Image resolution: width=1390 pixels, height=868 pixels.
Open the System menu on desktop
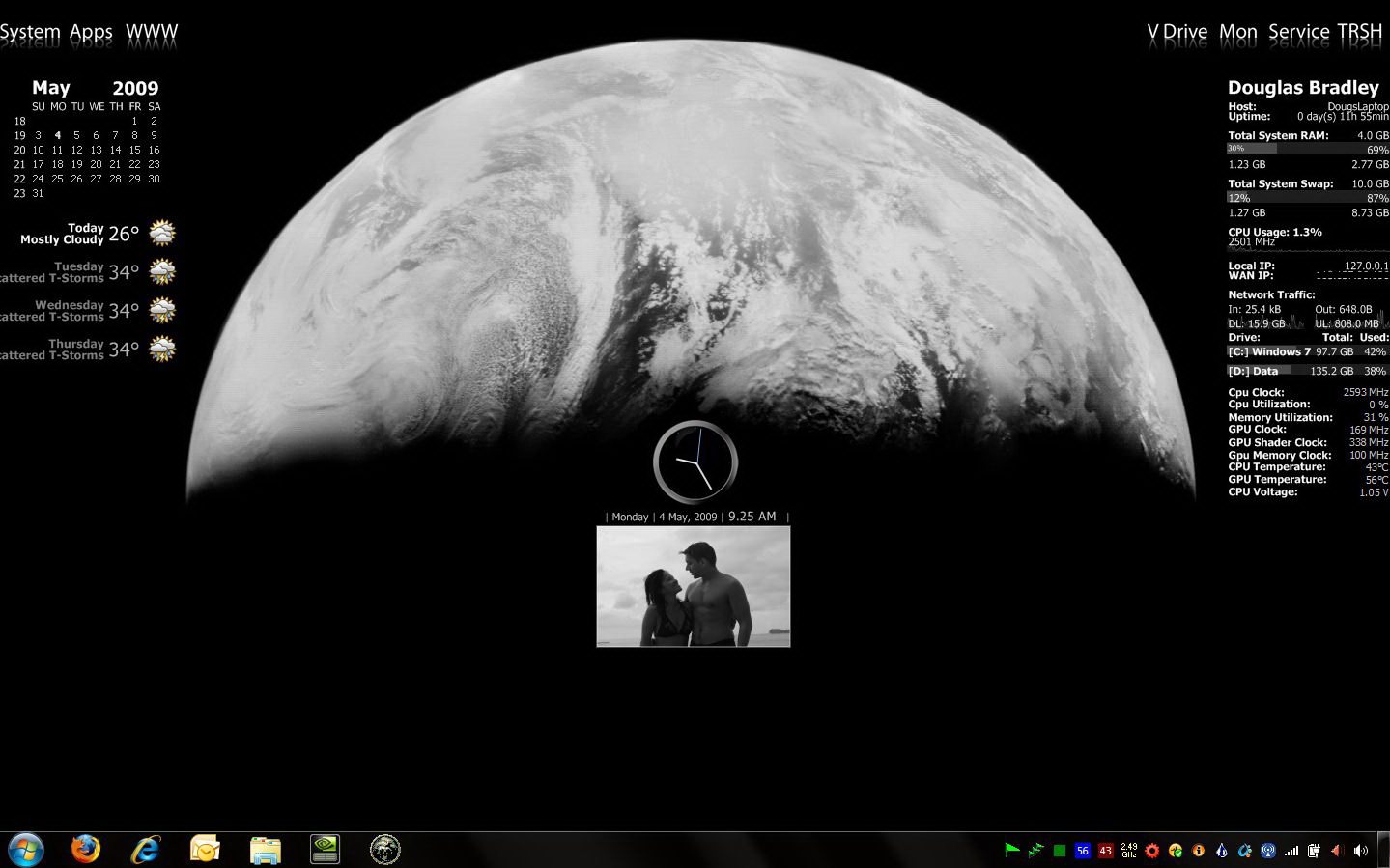[30, 32]
